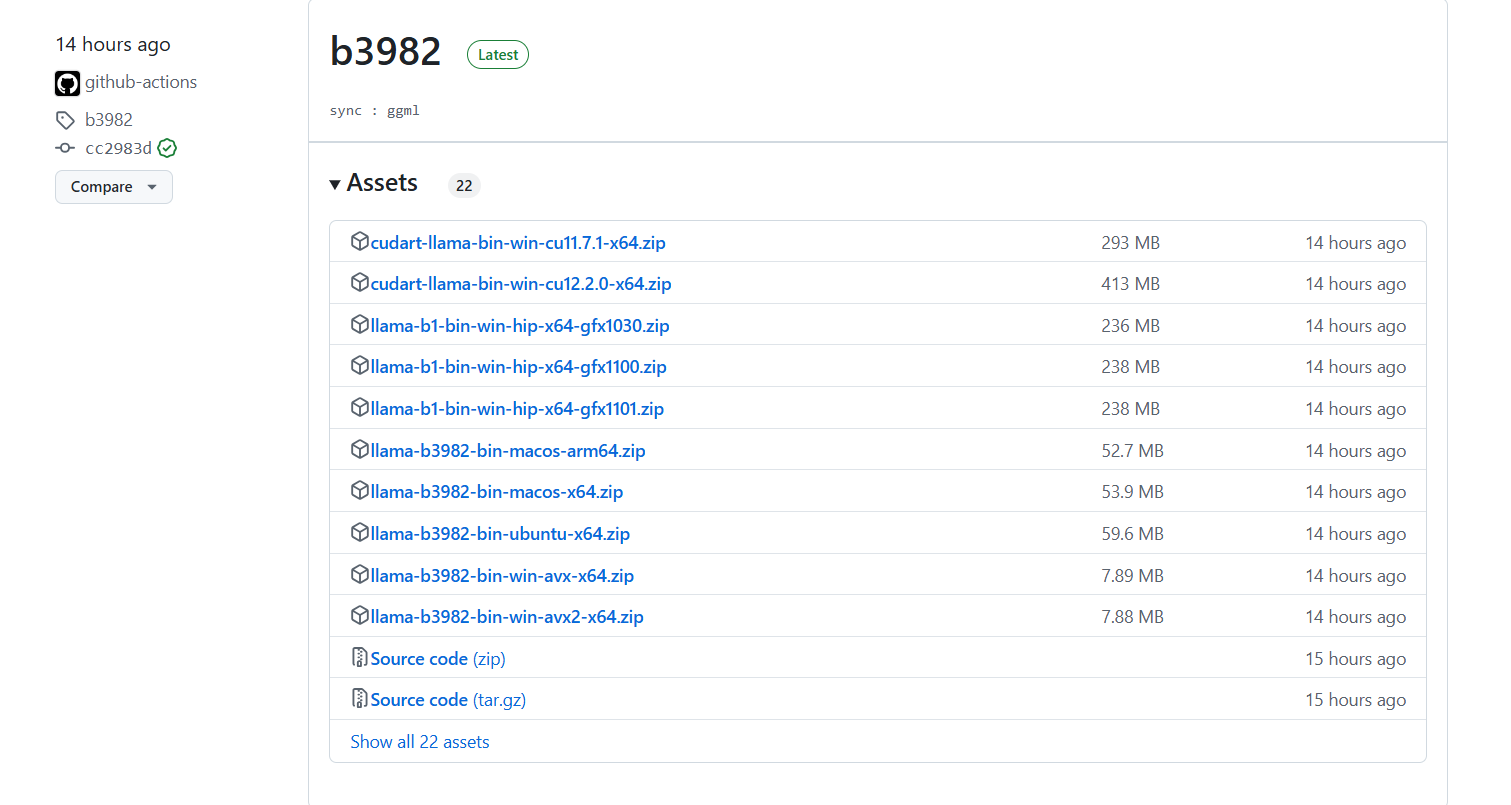Download Source code (zip)
Screen dimensions: 1511x805
[438, 659]
